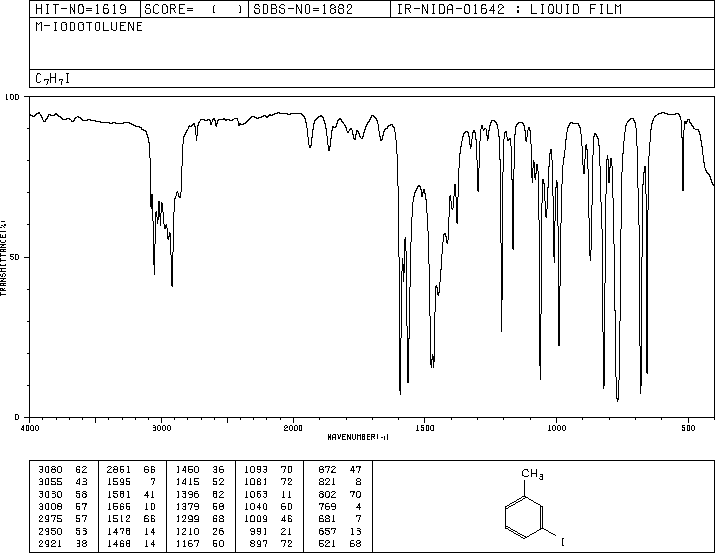Click the IR-NIDA-01642 : LIQUID FILM label

click(x=509, y=9)
